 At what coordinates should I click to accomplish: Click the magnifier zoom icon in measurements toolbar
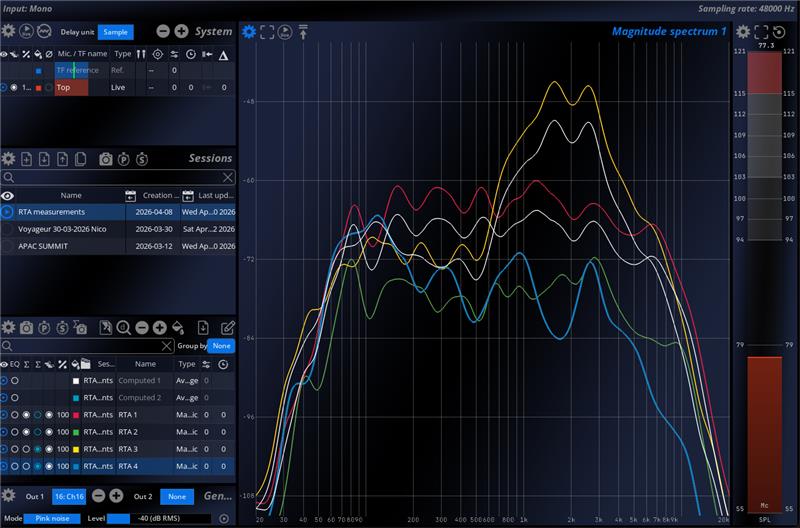tap(123, 327)
